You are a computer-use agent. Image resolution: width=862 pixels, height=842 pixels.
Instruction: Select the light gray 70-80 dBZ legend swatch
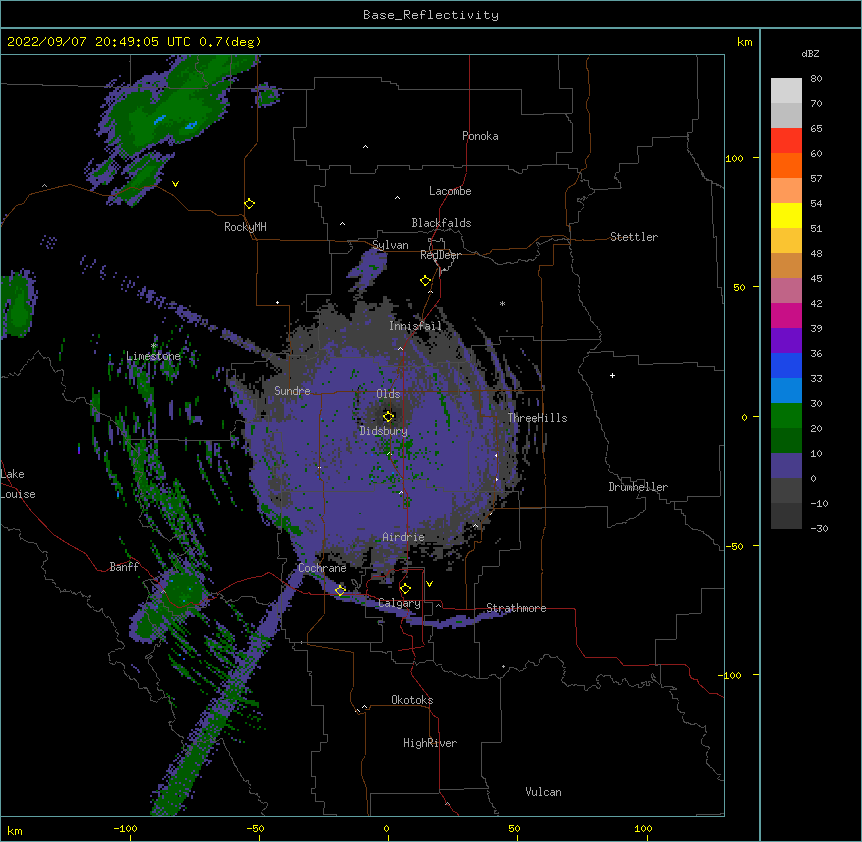[x=786, y=91]
